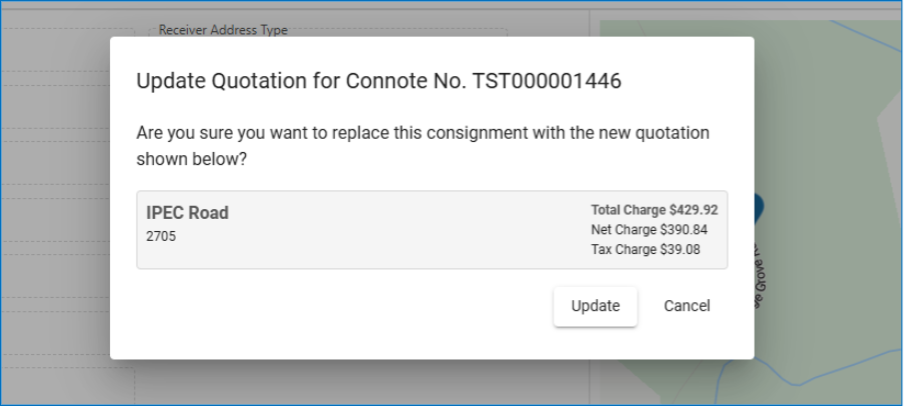
Task: Click the Update button
Action: (x=595, y=306)
